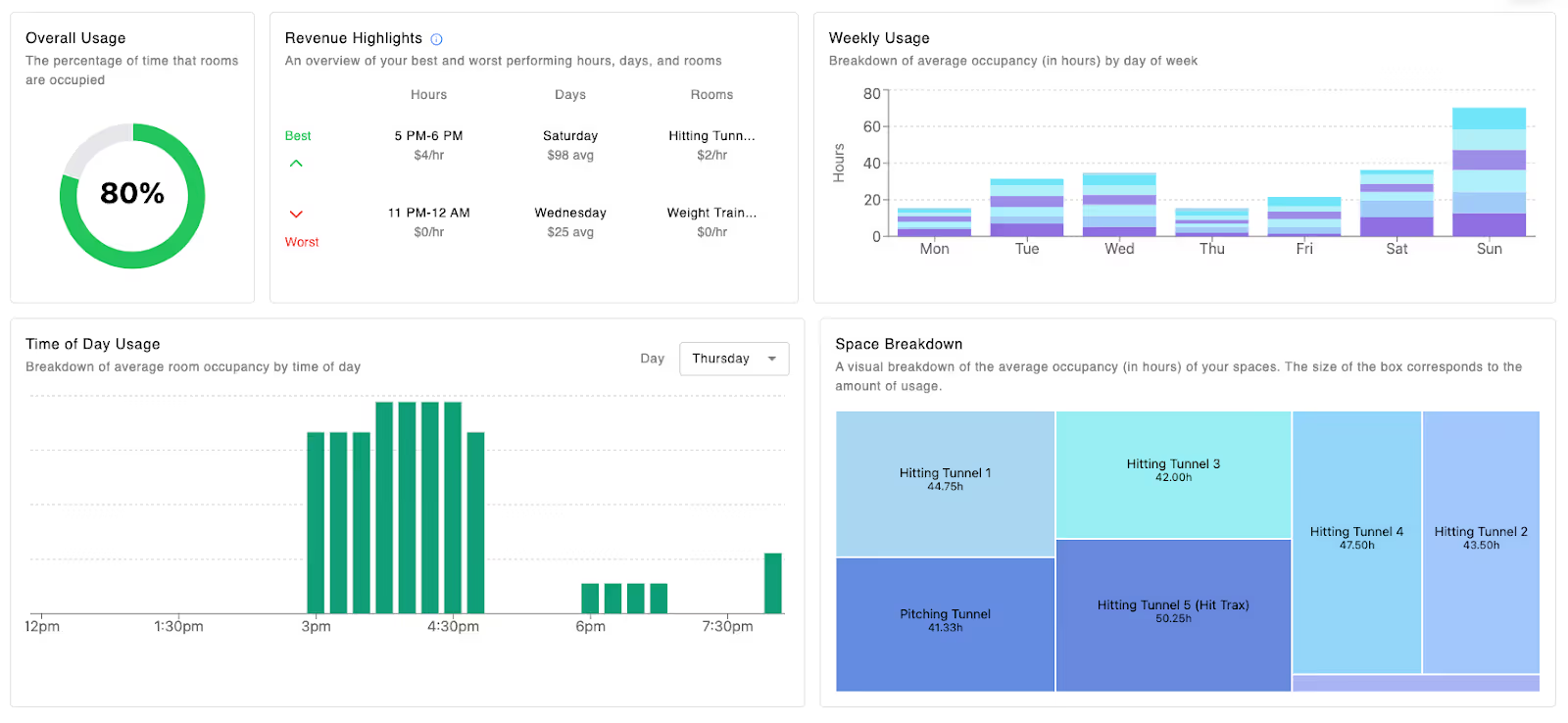This screenshot has width=1568, height=723.
Task: Select the Hitting Tunnel 3 treemap box
Action: point(1173,474)
